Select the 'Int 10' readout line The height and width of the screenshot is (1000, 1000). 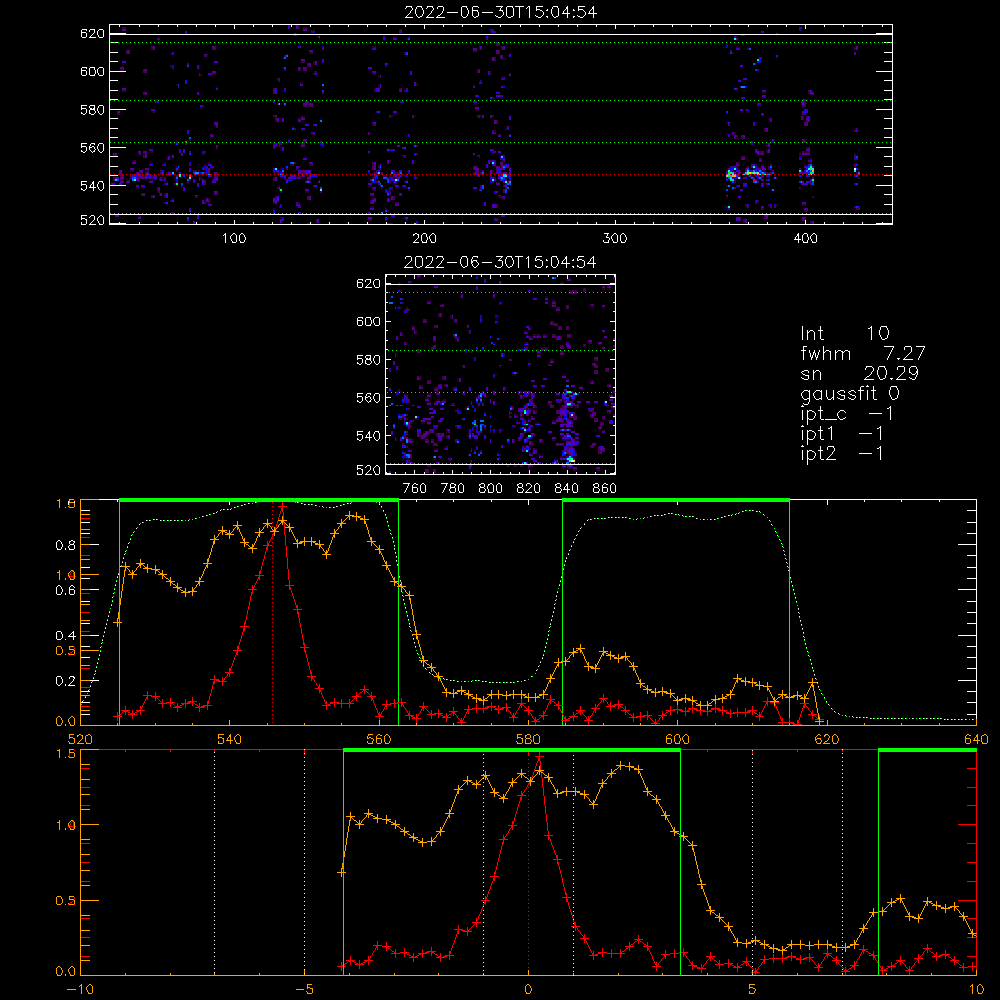[x=845, y=334]
